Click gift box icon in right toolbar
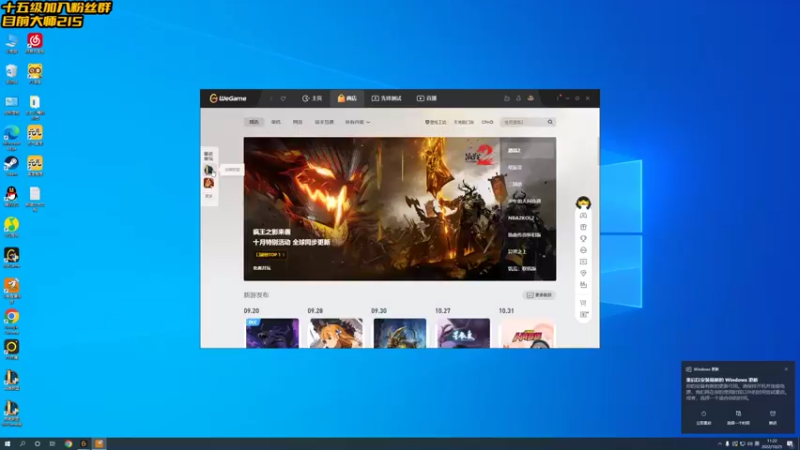Screen dimensions: 800x450 pyautogui.click(x=583, y=227)
